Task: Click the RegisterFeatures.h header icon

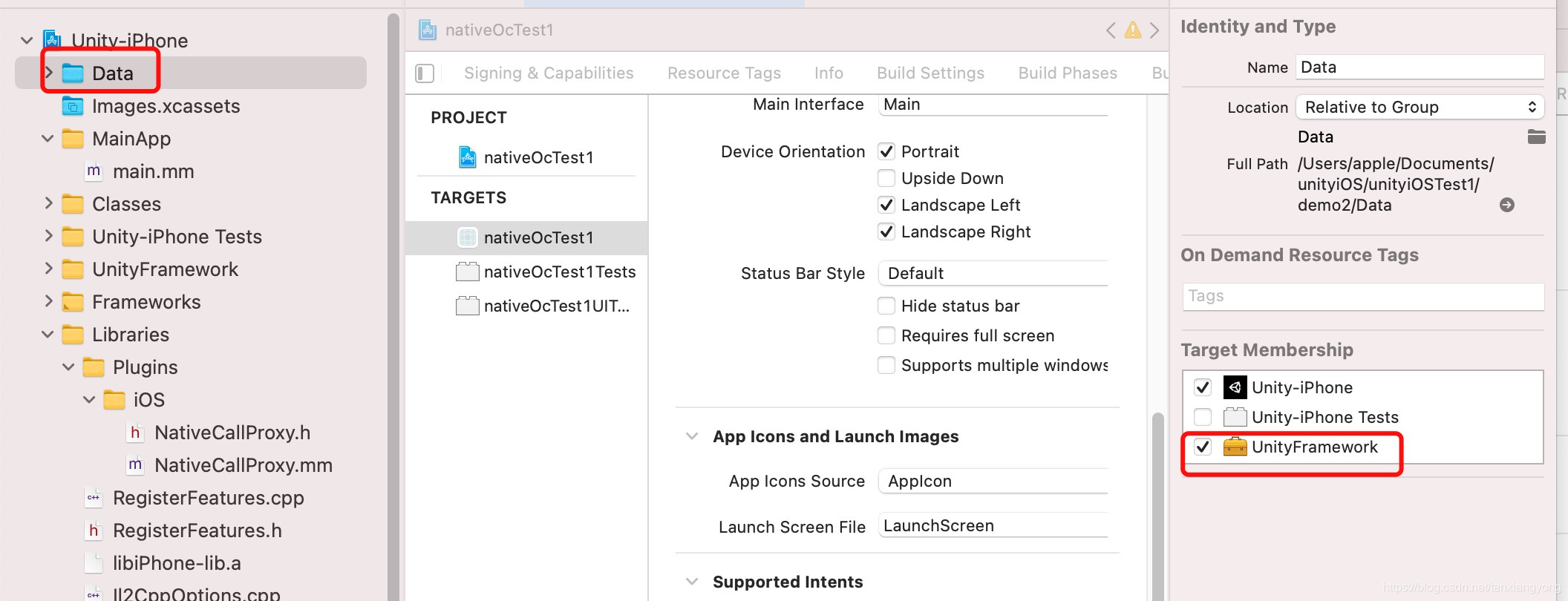Action: click(x=94, y=530)
